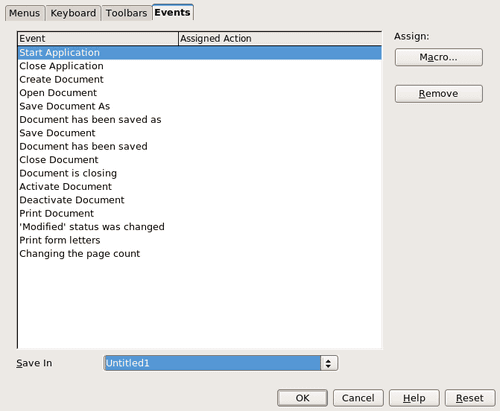This screenshot has width=500, height=411.
Task: Click the Remove button
Action: (x=439, y=94)
